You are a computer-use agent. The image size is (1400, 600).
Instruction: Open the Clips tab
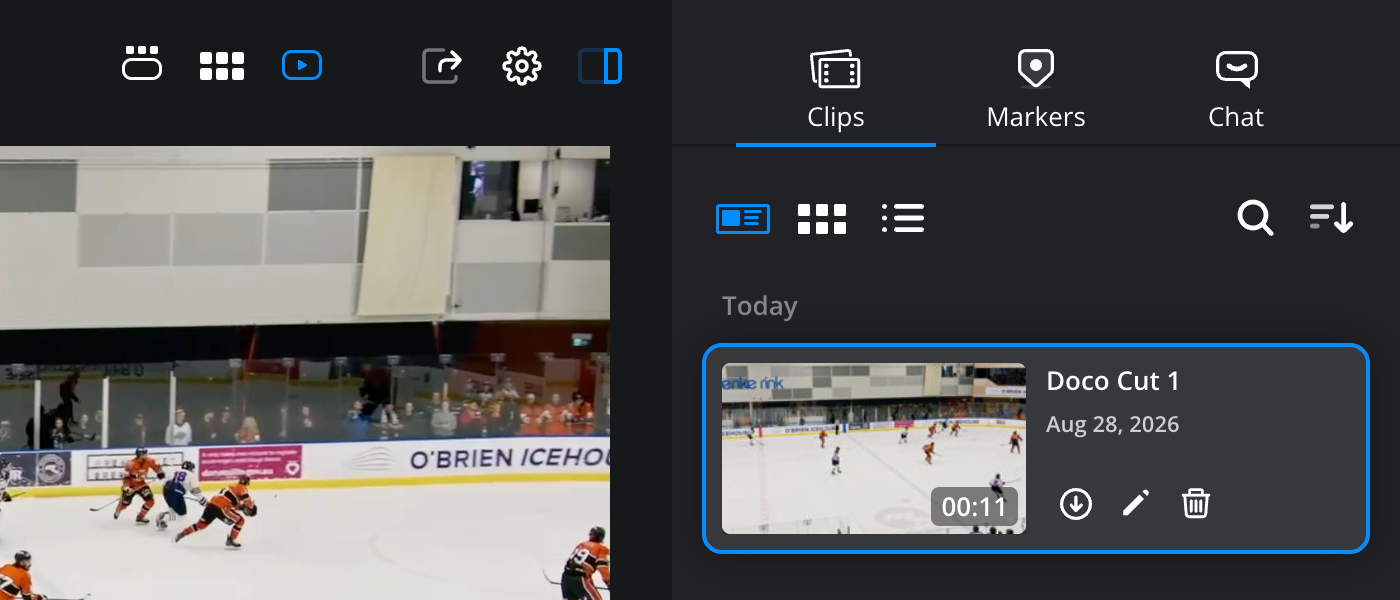836,90
